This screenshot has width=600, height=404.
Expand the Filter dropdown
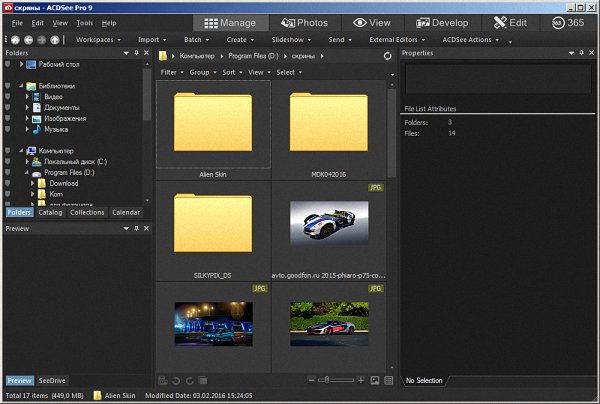coord(170,72)
